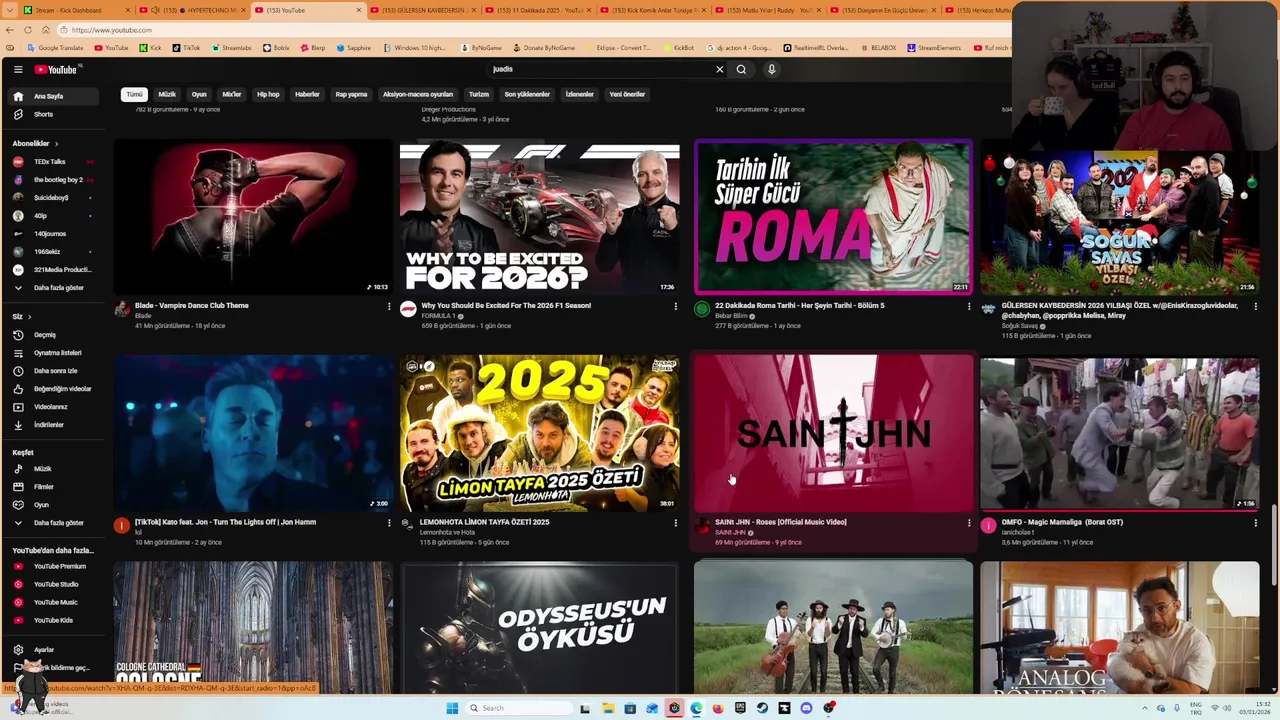Open YouTube Premium in the sidebar
The width and height of the screenshot is (1280, 720).
pos(53,566)
